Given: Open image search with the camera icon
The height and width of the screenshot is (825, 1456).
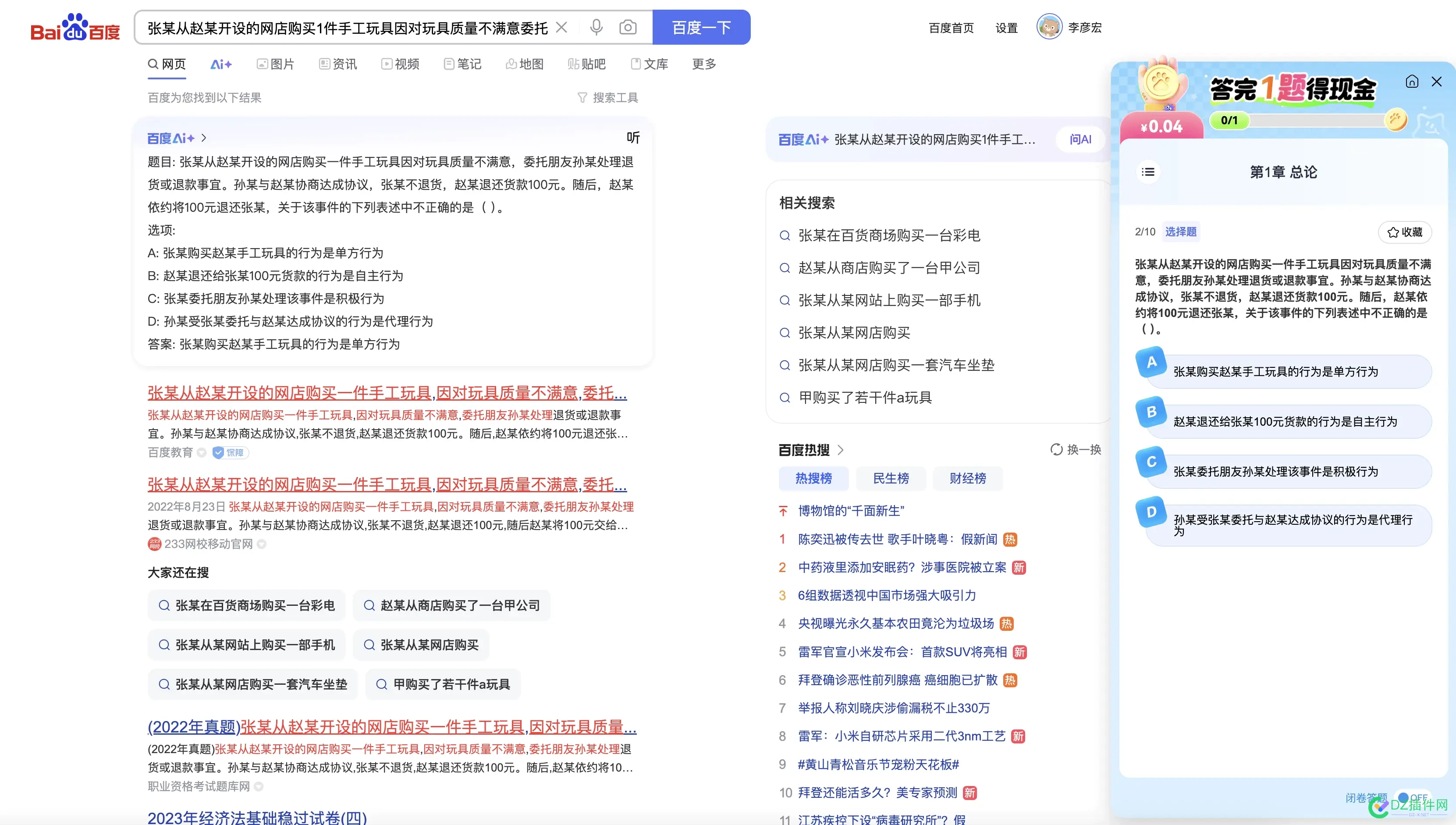Looking at the screenshot, I should tap(628, 27).
